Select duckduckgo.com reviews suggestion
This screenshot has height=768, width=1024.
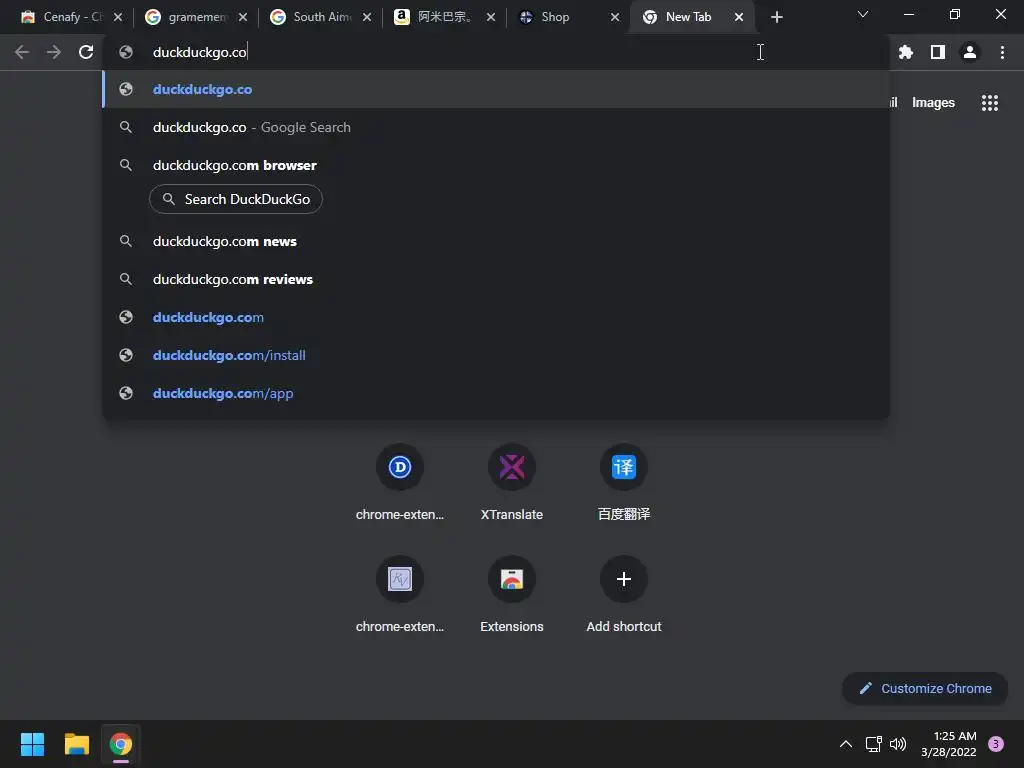tap(496, 280)
